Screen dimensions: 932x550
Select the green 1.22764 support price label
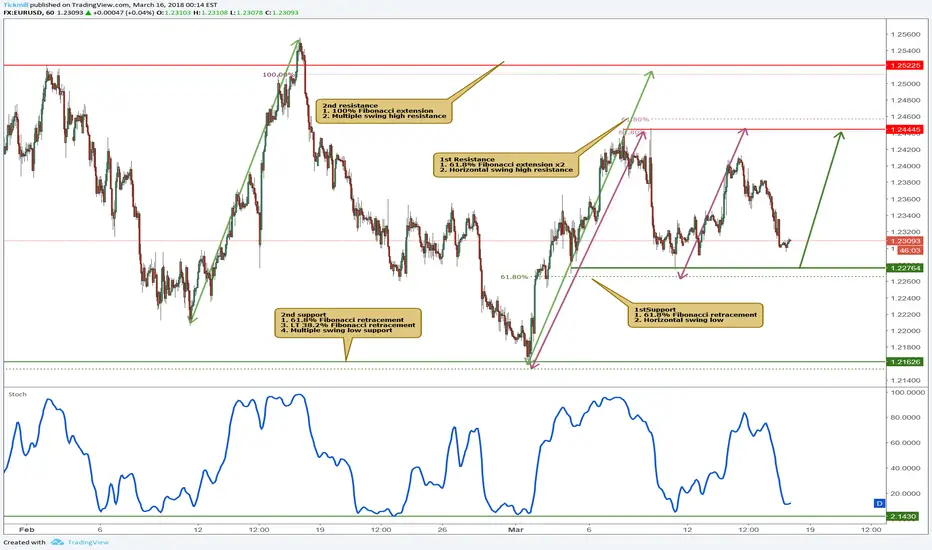coord(904,268)
